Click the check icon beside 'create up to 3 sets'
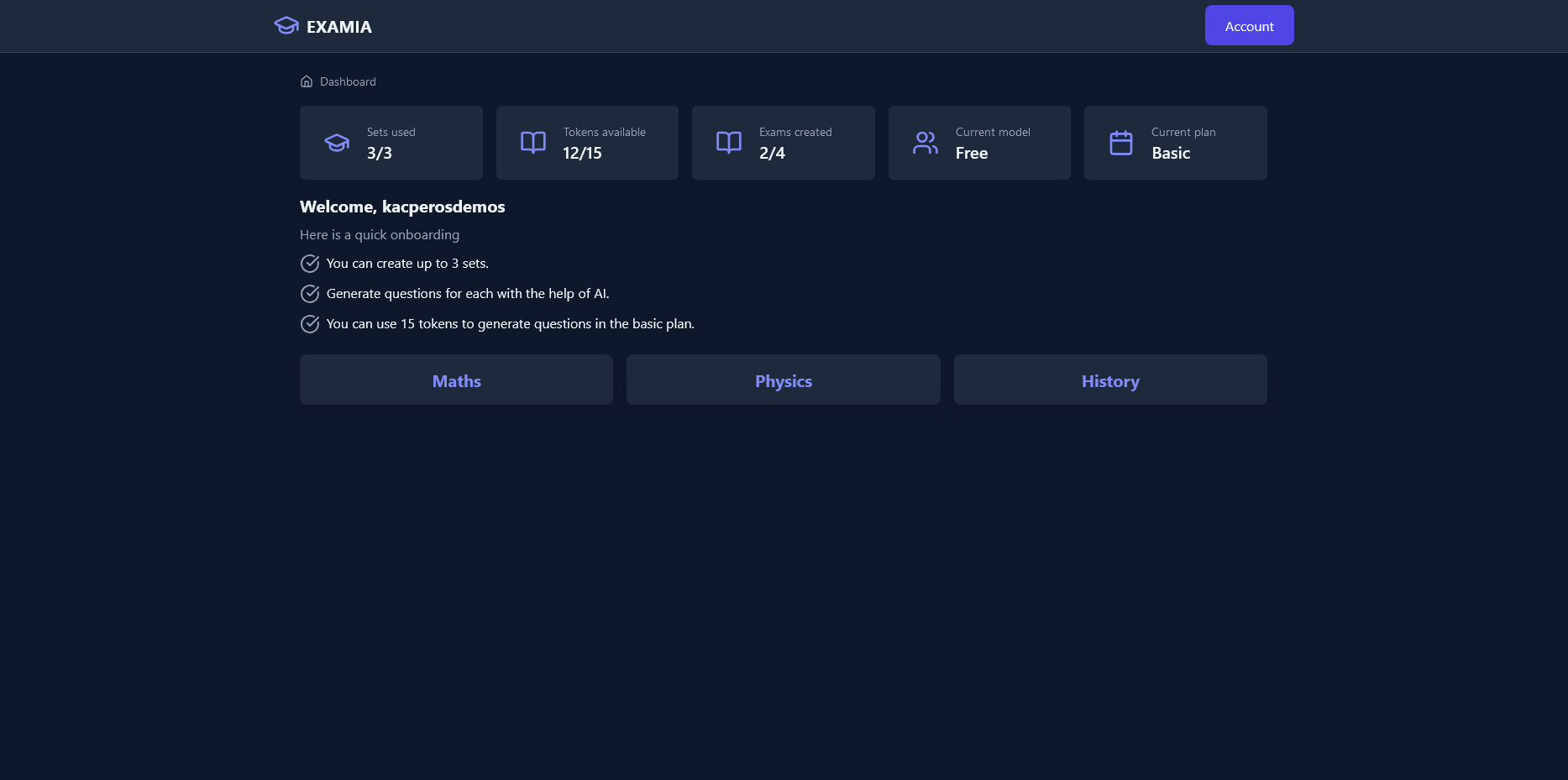 [310, 264]
